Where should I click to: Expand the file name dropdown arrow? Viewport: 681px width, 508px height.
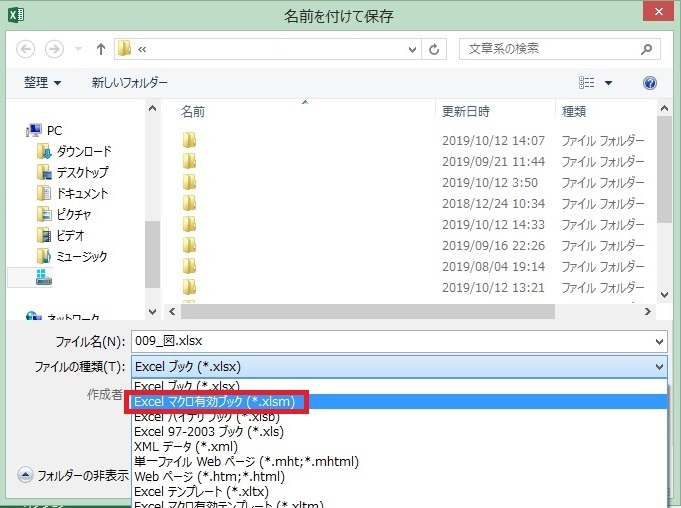[x=659, y=342]
